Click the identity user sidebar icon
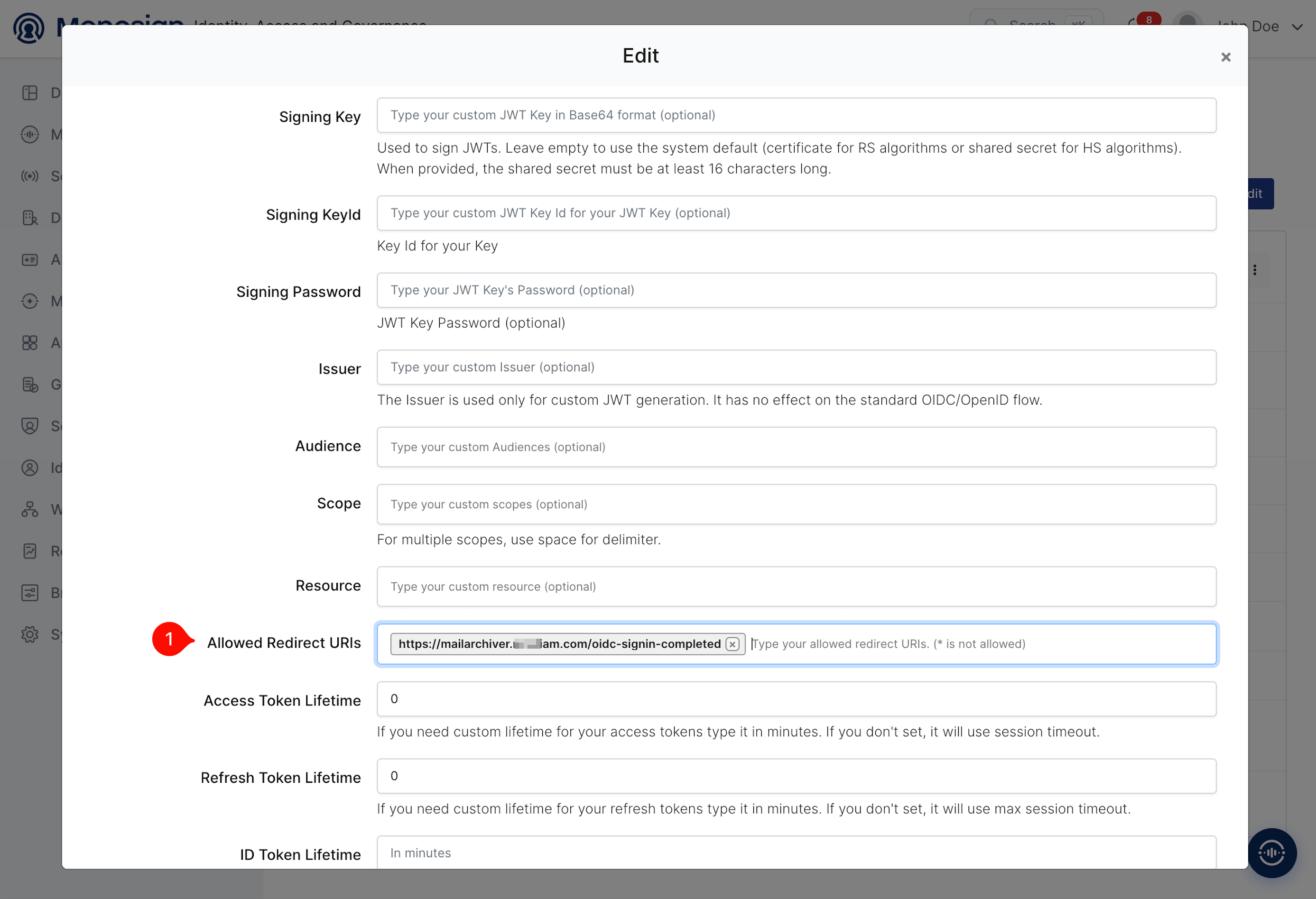Screen dimensions: 1316x899 [30, 468]
